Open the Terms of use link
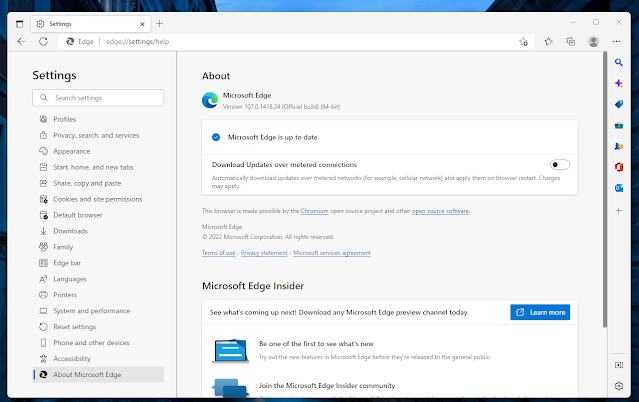This screenshot has width=639, height=402. click(x=218, y=253)
